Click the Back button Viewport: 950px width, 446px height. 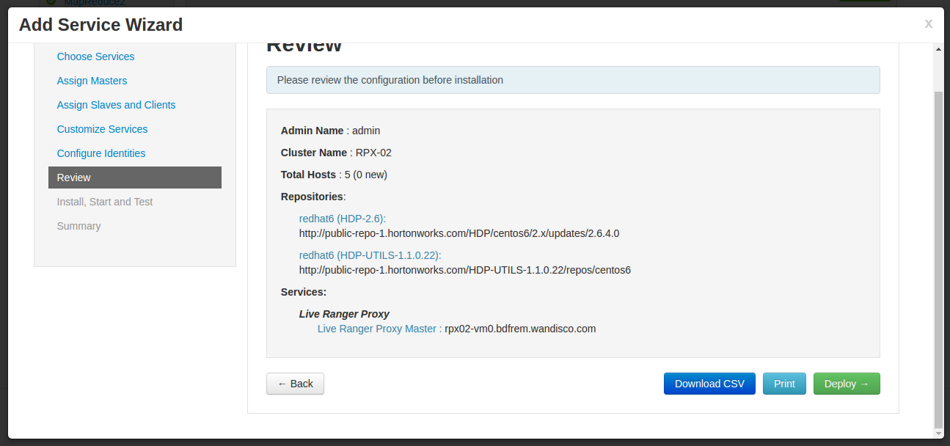295,384
